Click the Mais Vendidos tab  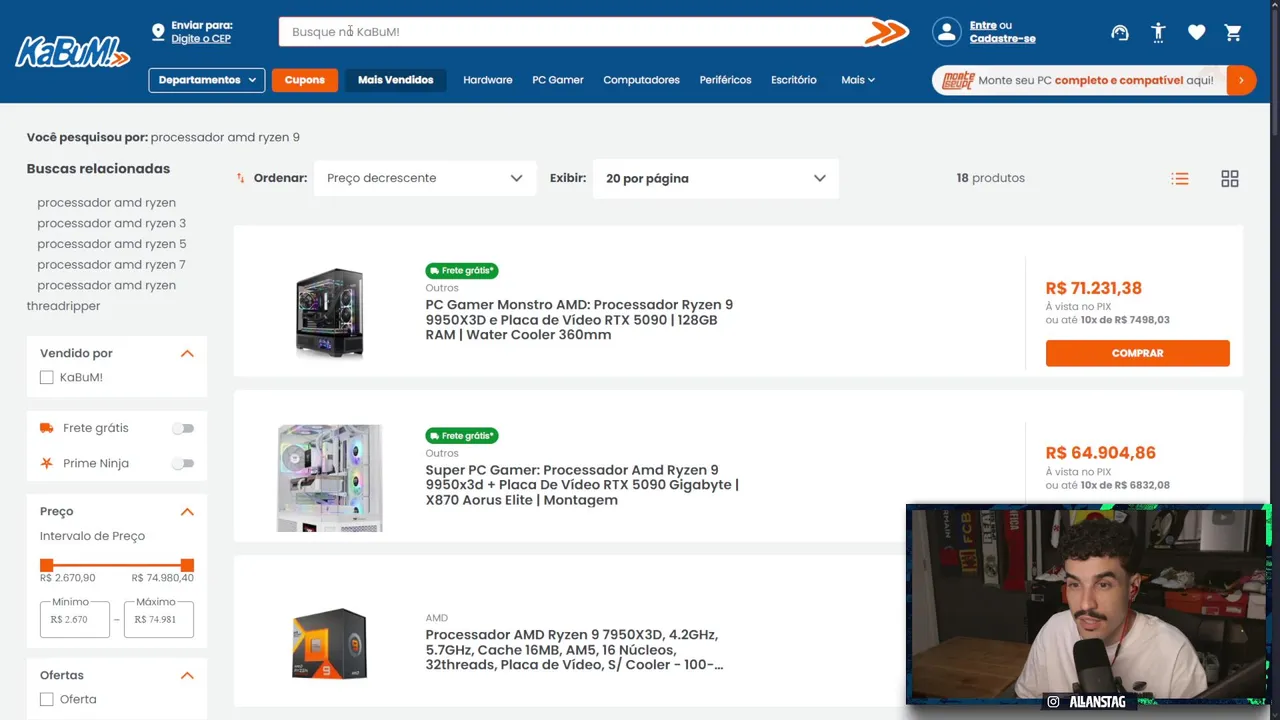coord(396,80)
